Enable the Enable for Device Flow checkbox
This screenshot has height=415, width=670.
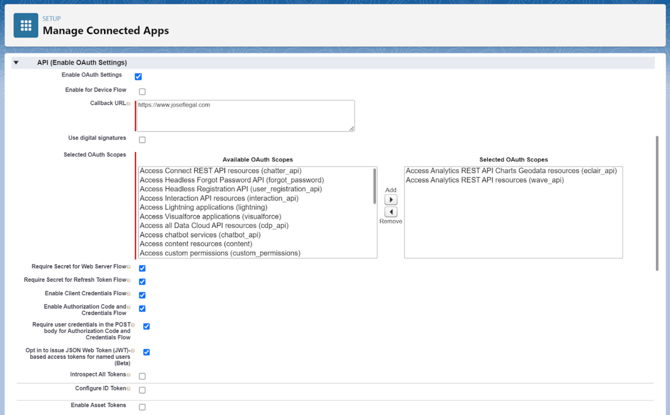(x=142, y=92)
